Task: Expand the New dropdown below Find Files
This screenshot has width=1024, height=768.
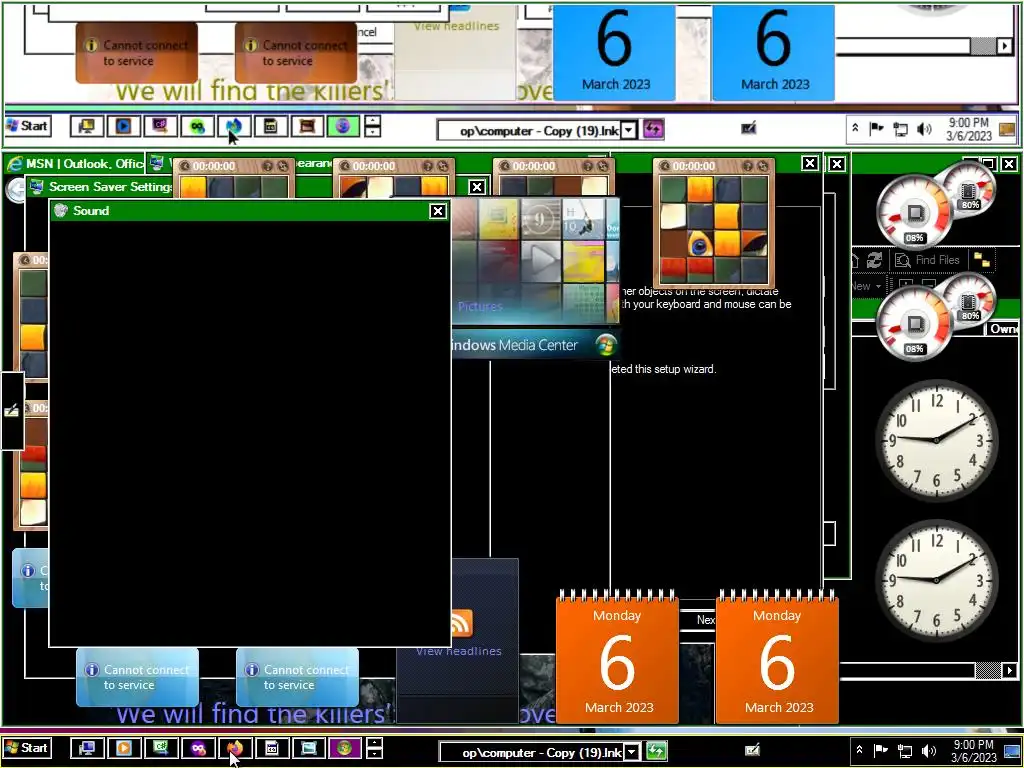Action: point(878,286)
